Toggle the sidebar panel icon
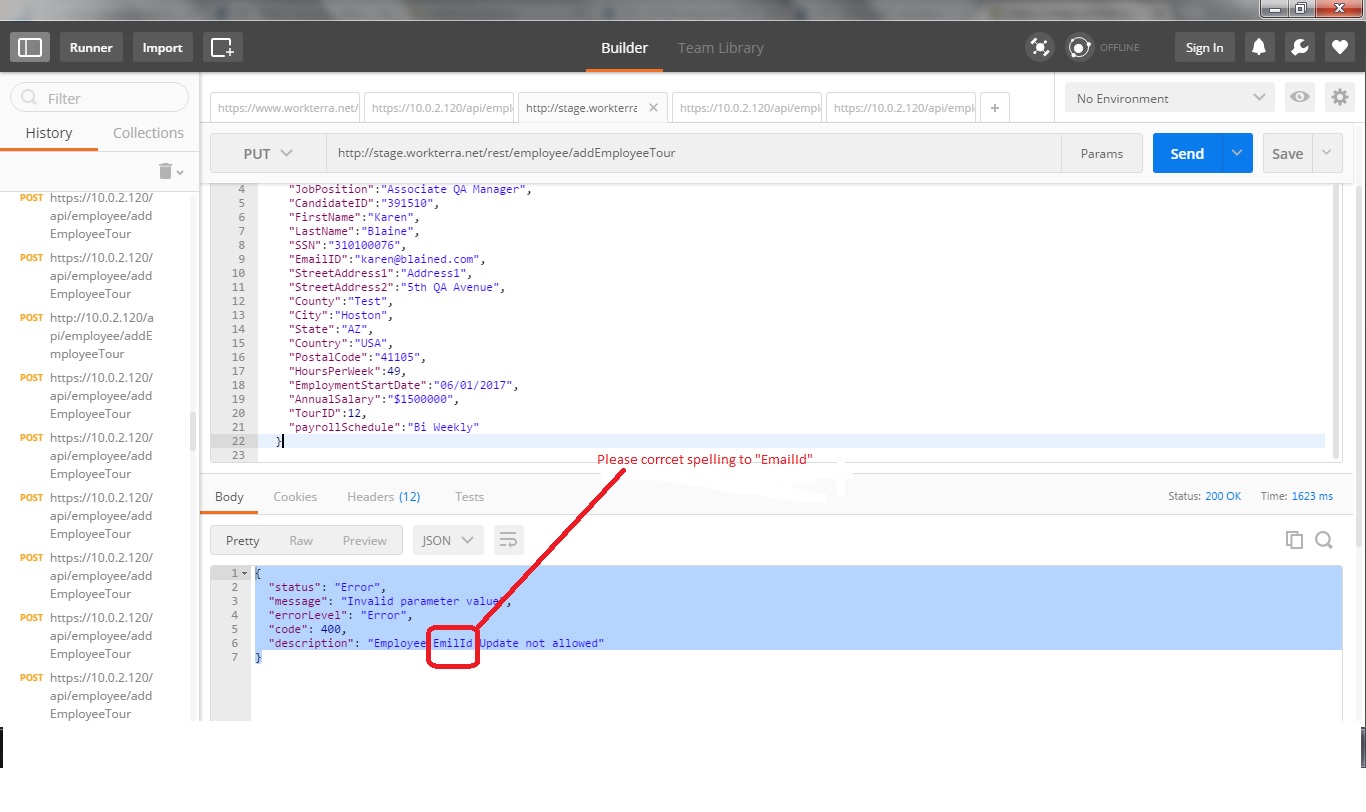The height and width of the screenshot is (812, 1366). tap(30, 47)
